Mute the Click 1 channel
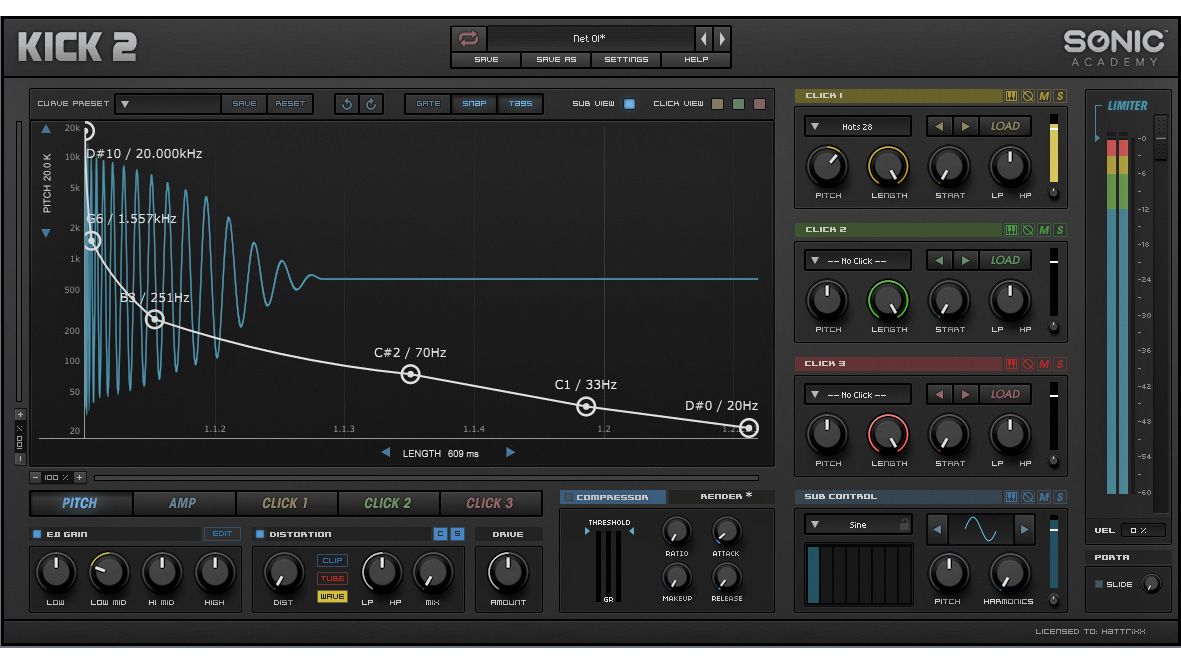Screen dimensions: 1181x664 pyautogui.click(x=1044, y=96)
